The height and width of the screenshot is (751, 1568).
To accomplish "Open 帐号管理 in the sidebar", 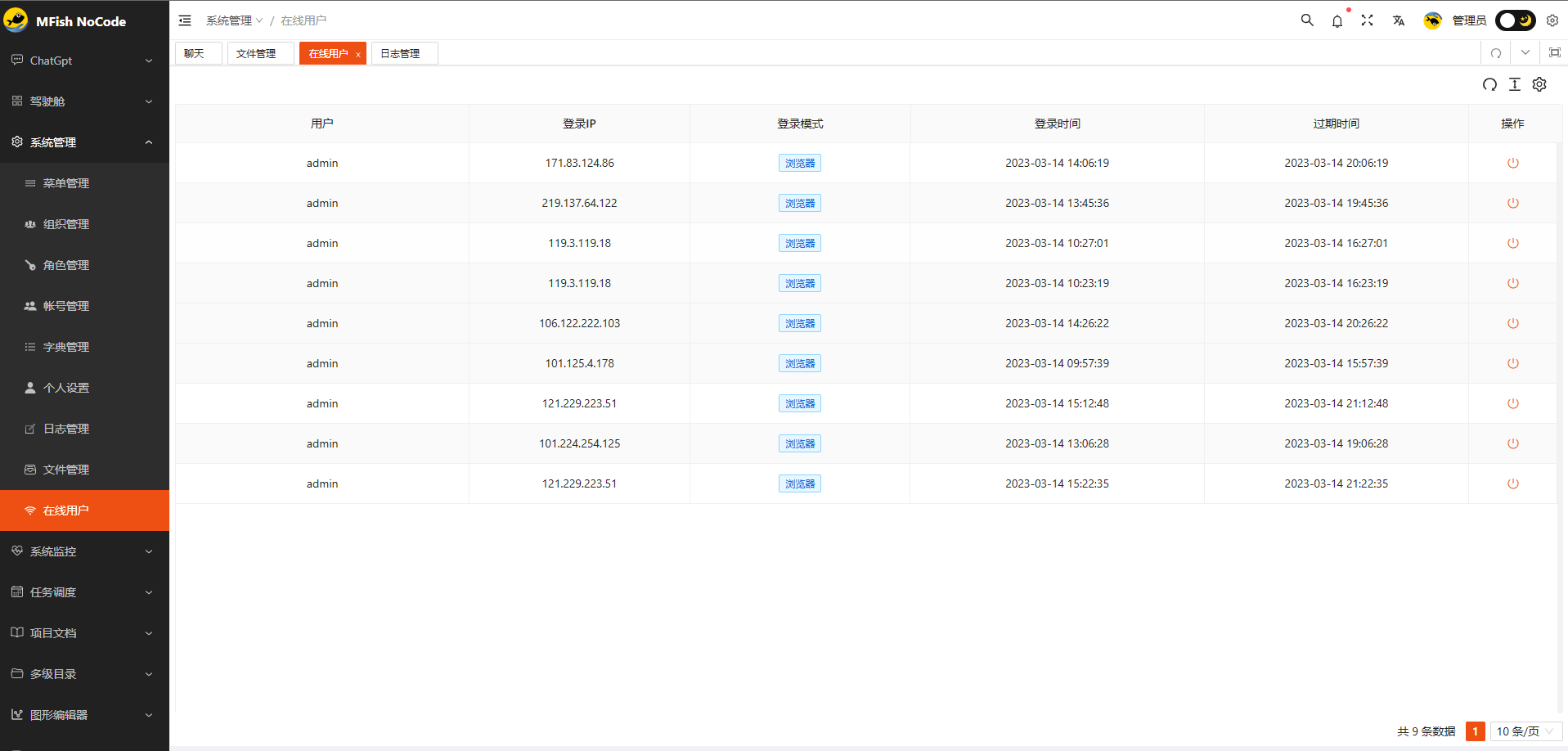I will [x=84, y=306].
